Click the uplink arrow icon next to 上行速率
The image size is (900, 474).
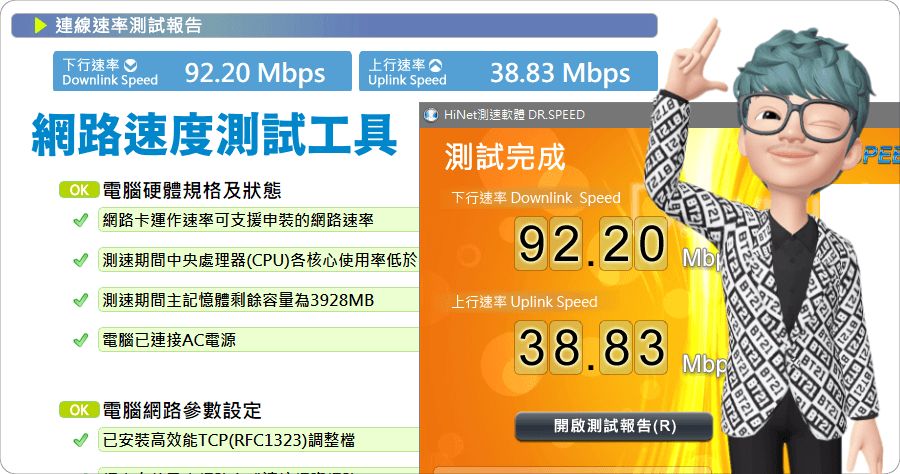(x=436, y=64)
